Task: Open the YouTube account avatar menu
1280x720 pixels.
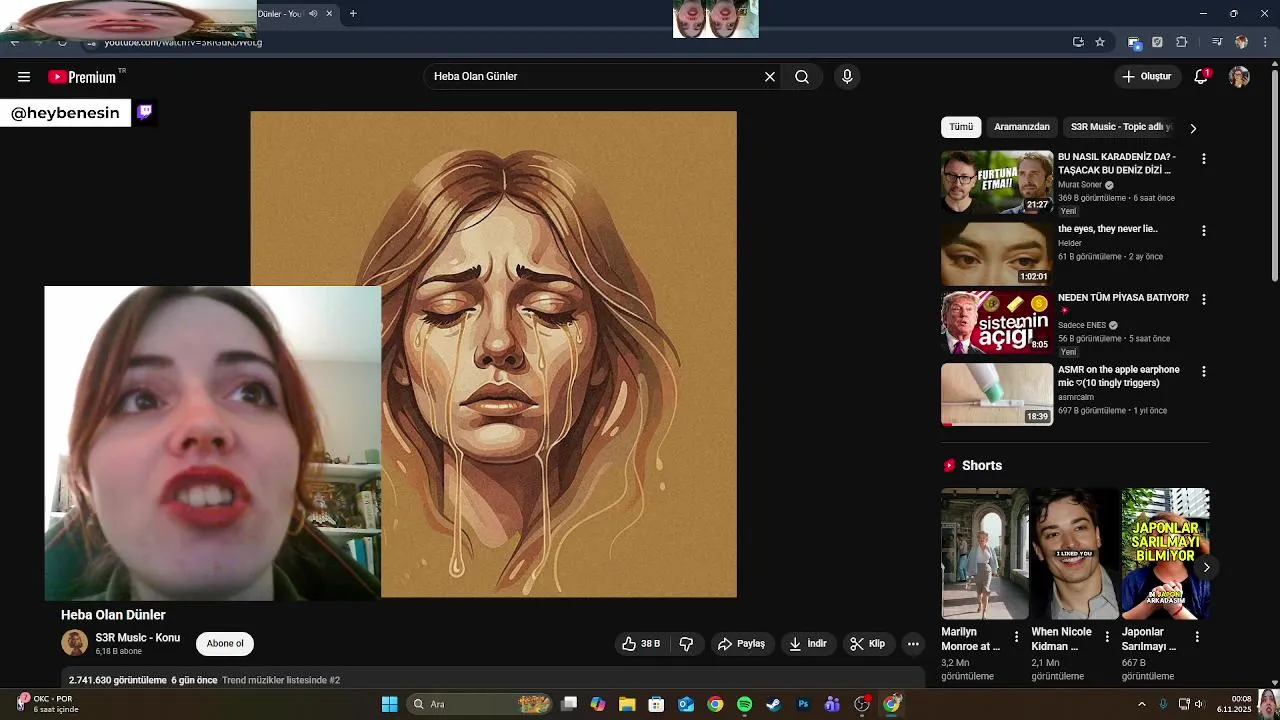Action: (x=1239, y=77)
